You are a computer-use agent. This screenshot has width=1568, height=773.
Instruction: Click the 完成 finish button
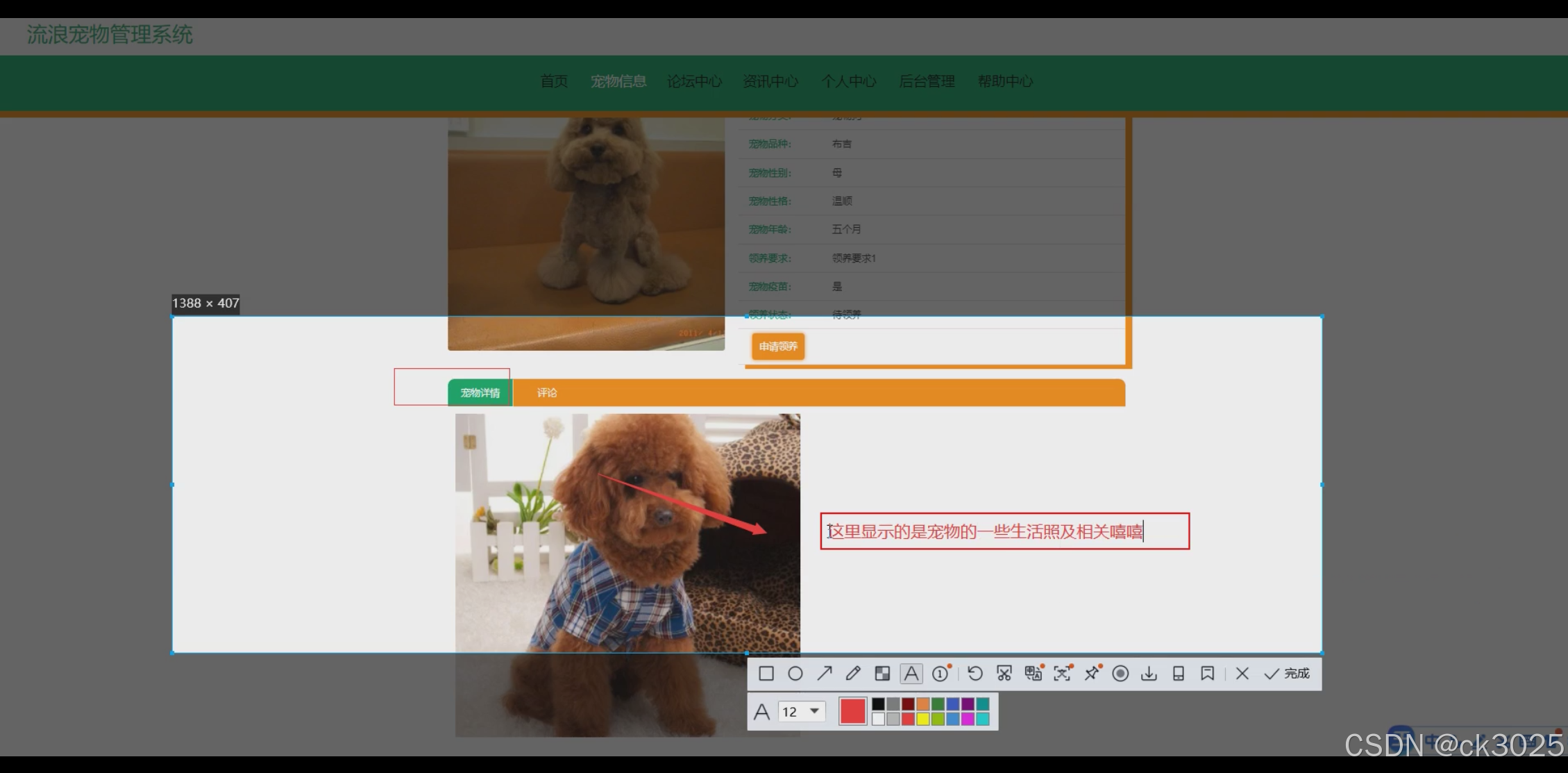(1287, 674)
